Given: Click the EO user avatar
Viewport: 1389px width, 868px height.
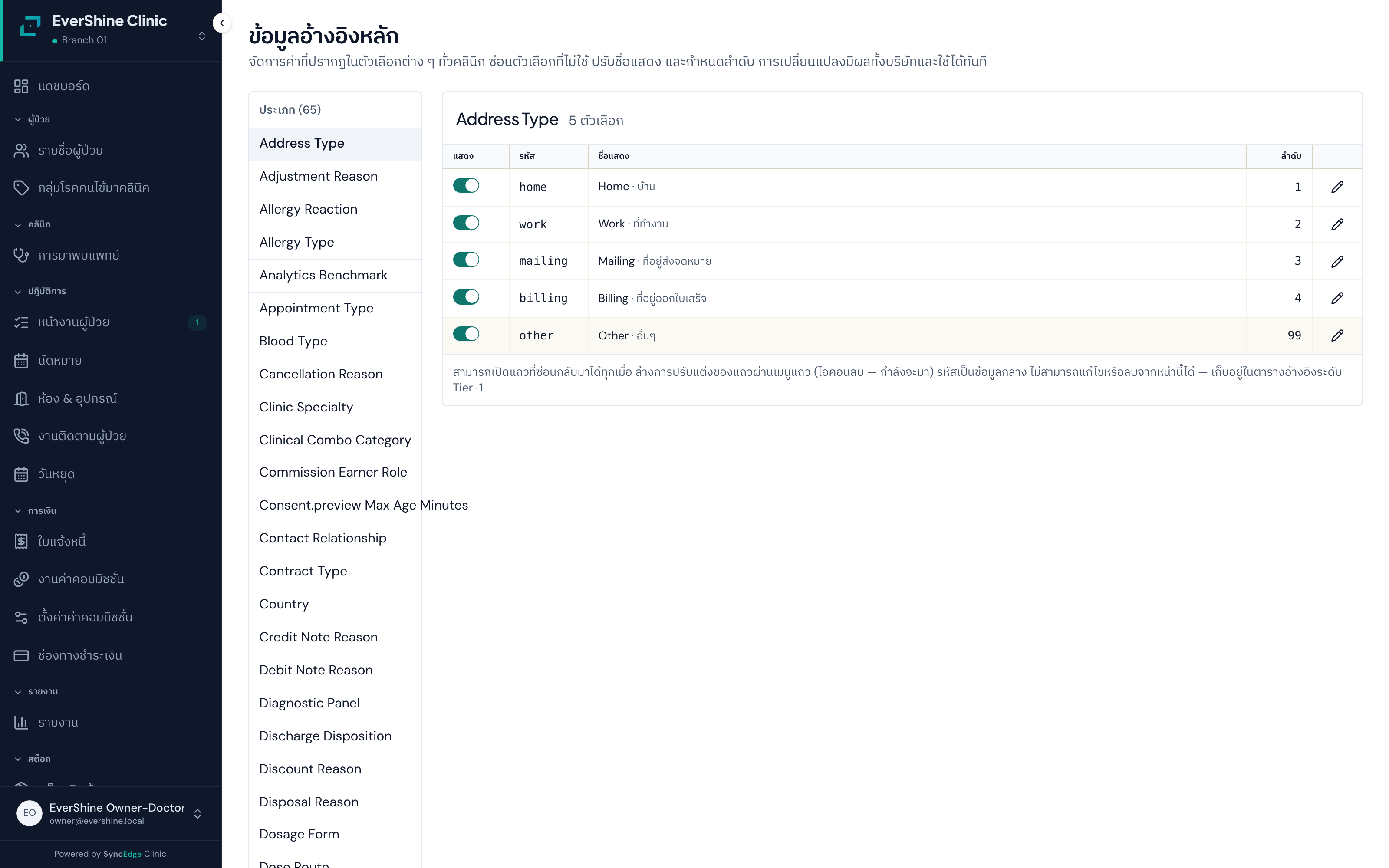Looking at the screenshot, I should pyautogui.click(x=29, y=813).
